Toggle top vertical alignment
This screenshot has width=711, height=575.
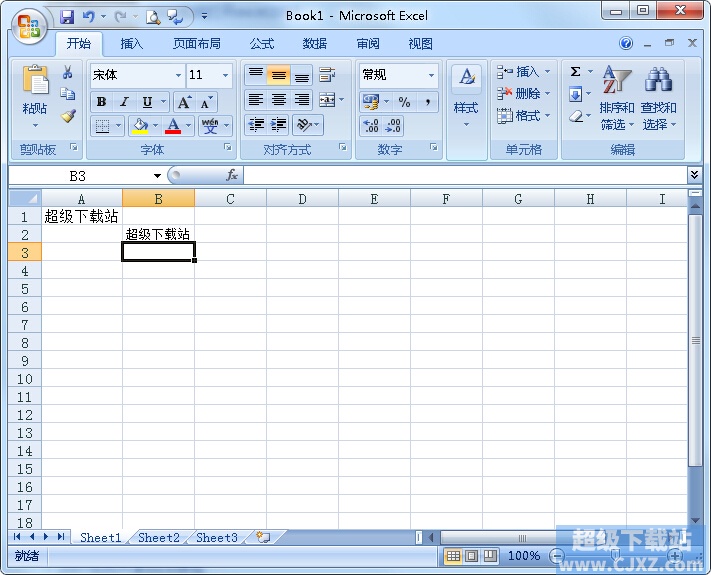click(x=256, y=75)
